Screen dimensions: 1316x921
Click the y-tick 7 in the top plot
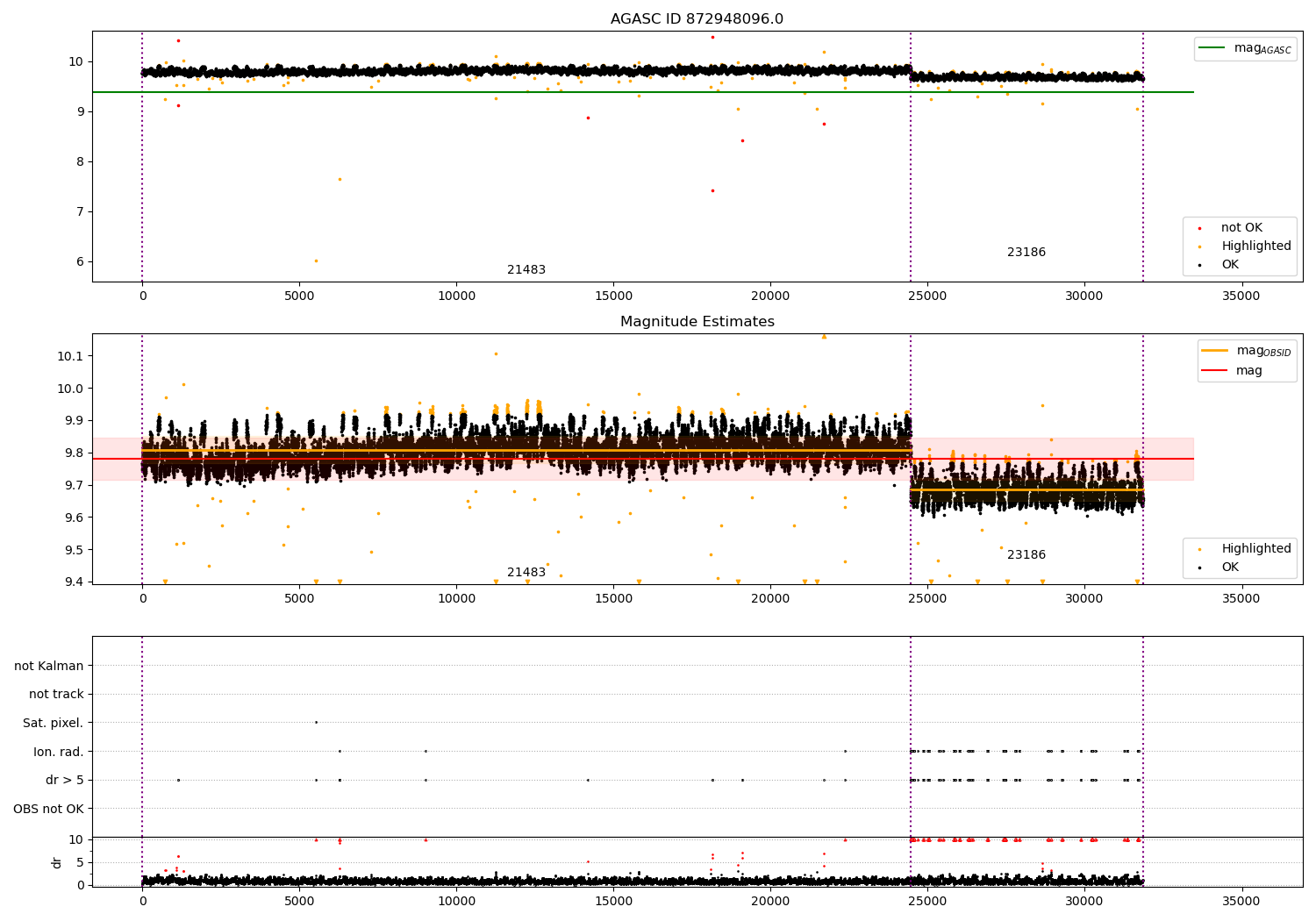tap(81, 211)
